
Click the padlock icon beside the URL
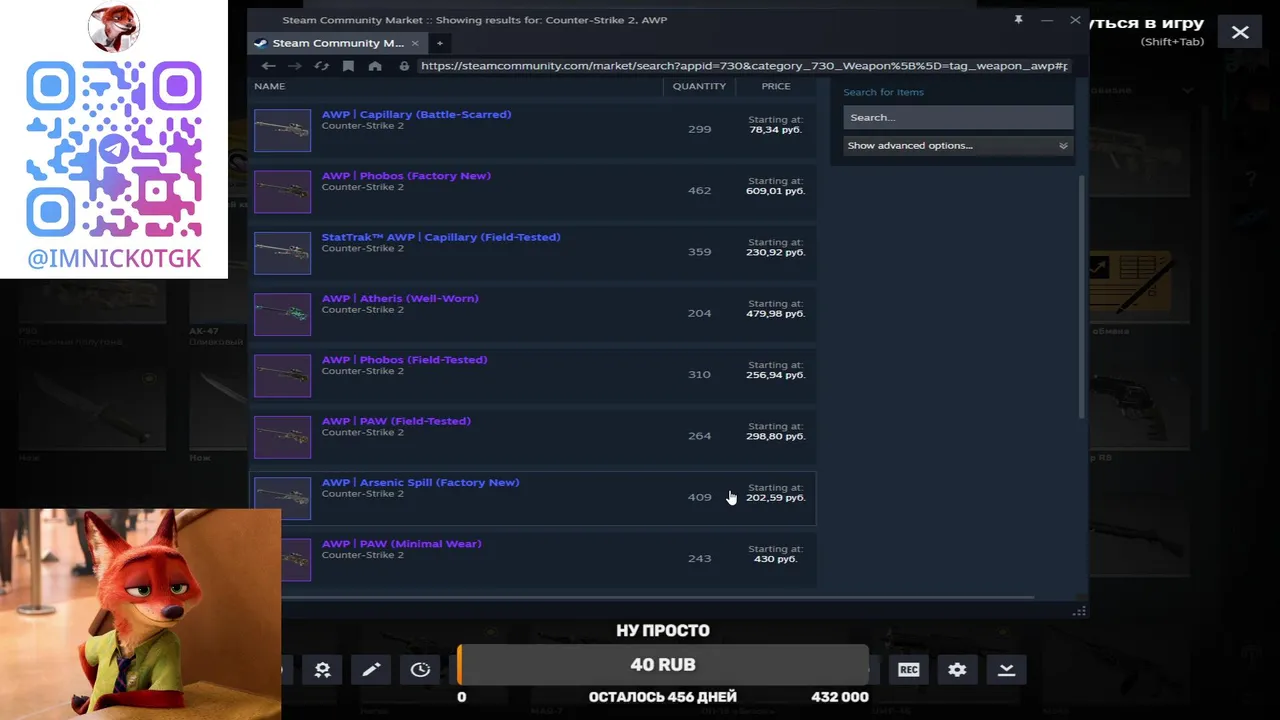coord(404,66)
